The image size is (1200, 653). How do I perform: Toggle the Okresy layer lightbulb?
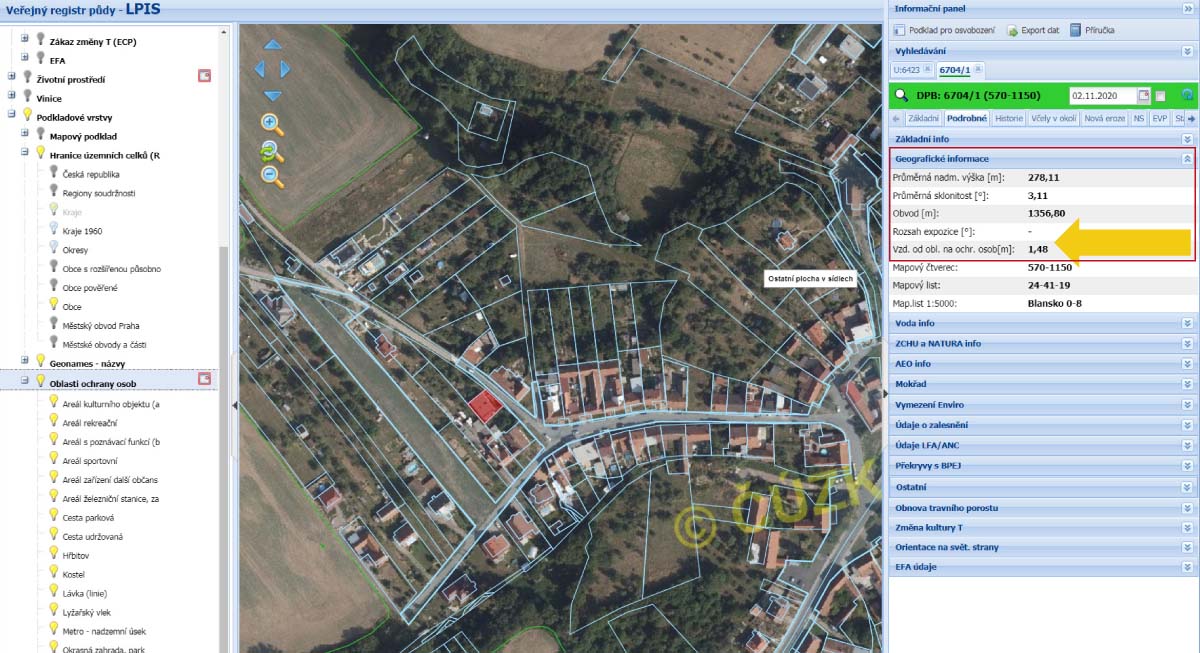click(x=54, y=249)
